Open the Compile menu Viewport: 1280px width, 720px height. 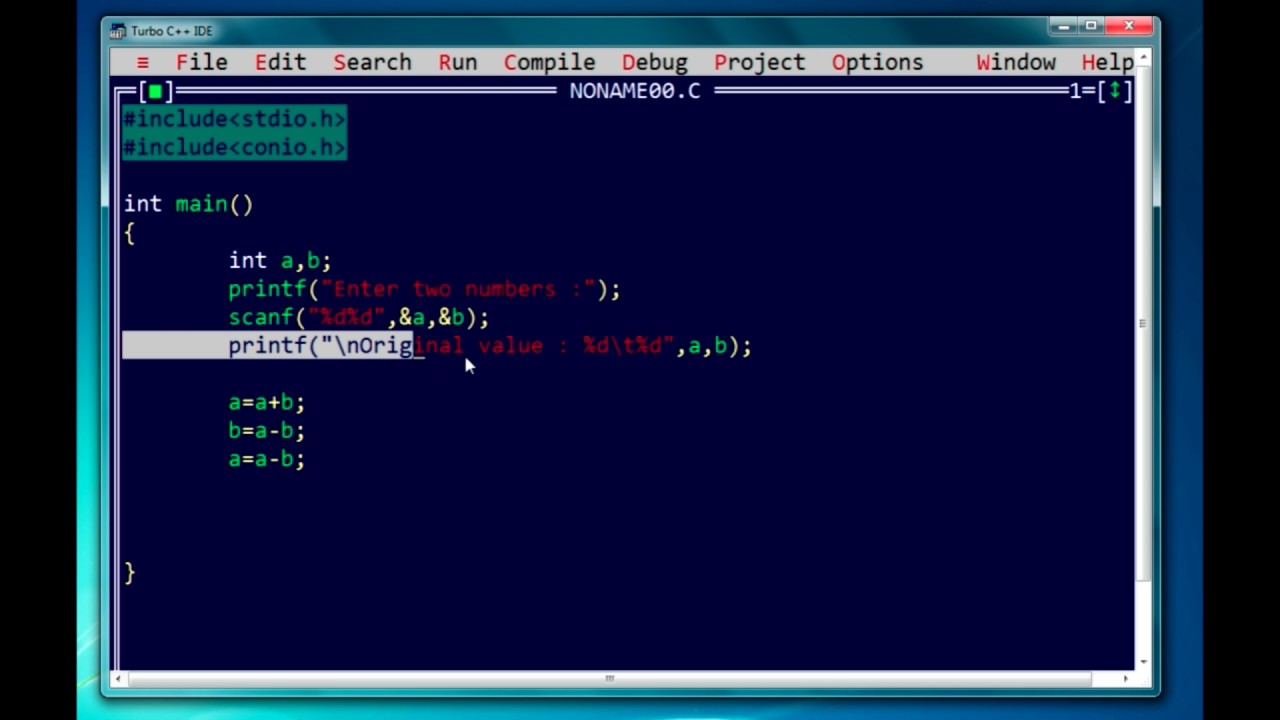click(x=550, y=62)
